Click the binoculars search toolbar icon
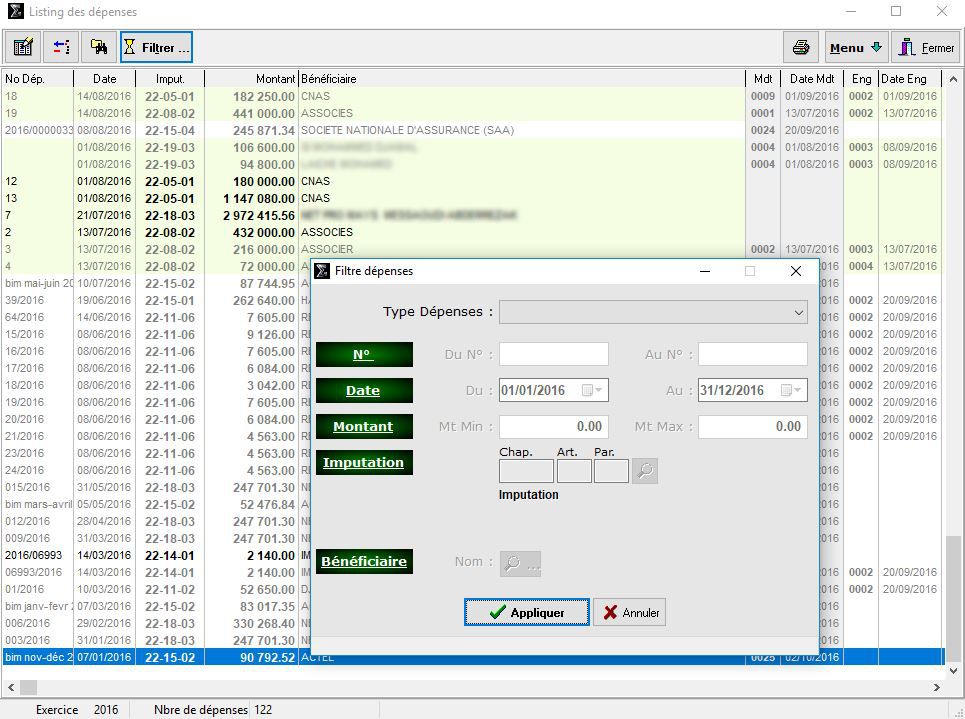This screenshot has height=719, width=965. coord(98,47)
